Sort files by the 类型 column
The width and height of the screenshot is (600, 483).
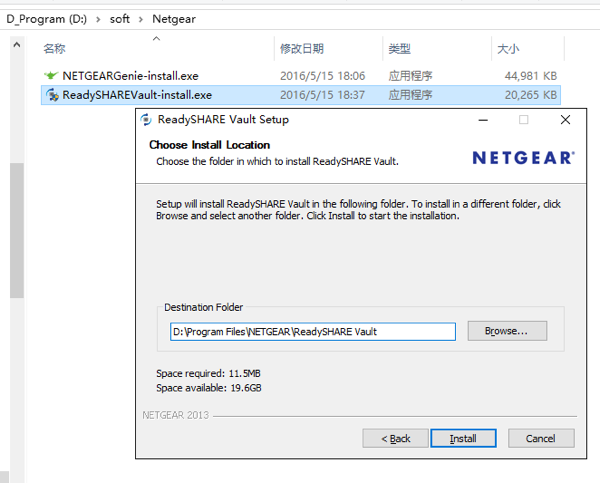[x=399, y=49]
